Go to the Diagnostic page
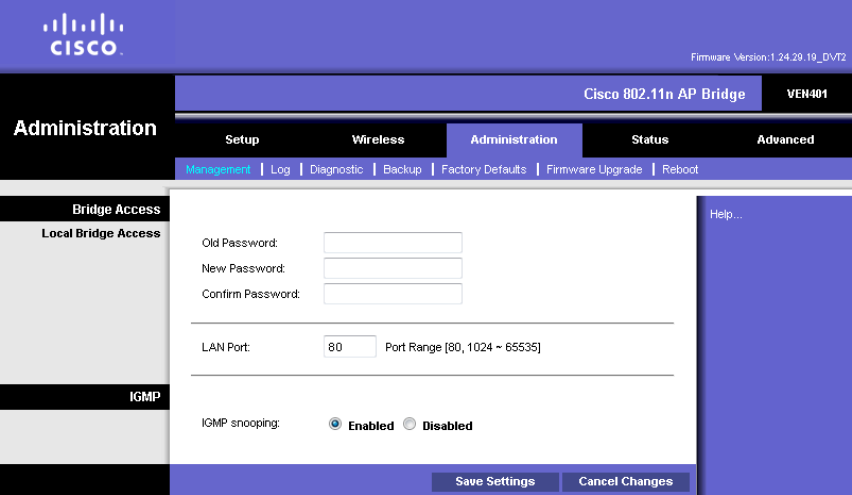852x495 pixels. [x=336, y=170]
